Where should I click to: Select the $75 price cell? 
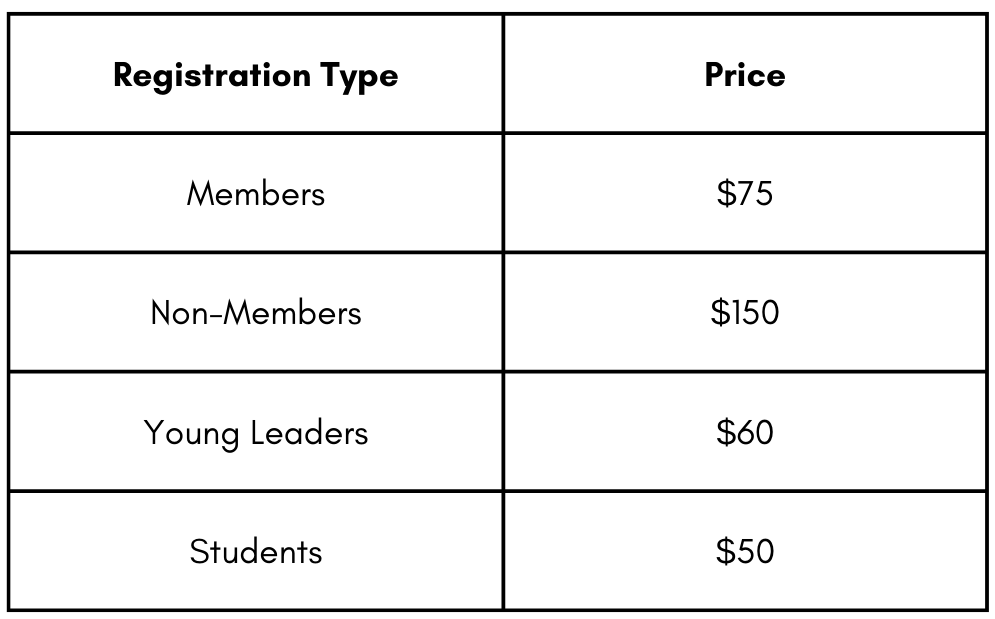[x=745, y=193]
